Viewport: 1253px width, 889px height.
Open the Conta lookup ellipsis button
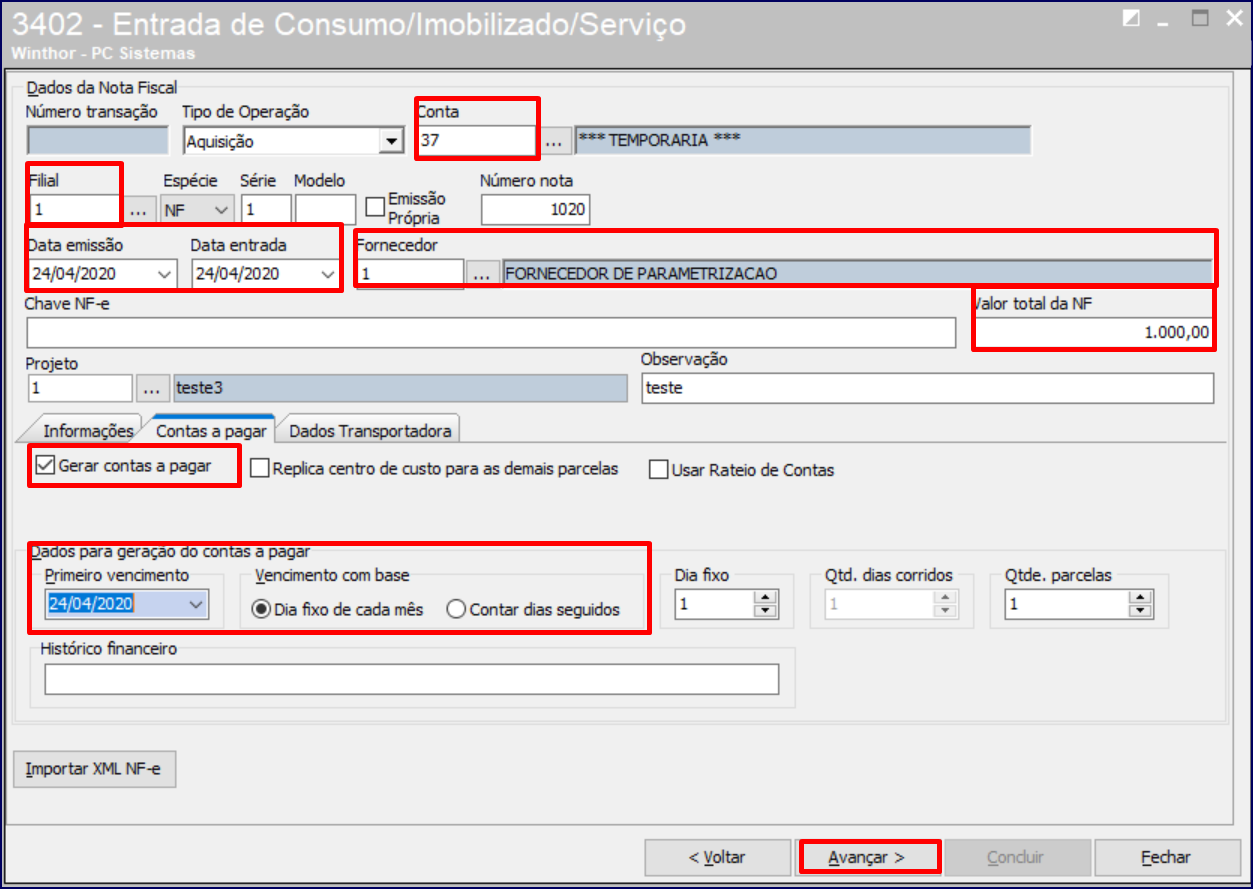pos(558,141)
